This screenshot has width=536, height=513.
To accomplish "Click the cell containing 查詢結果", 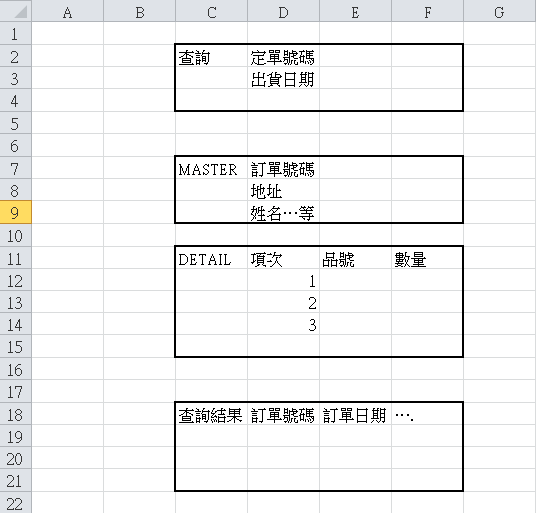I will (212, 414).
